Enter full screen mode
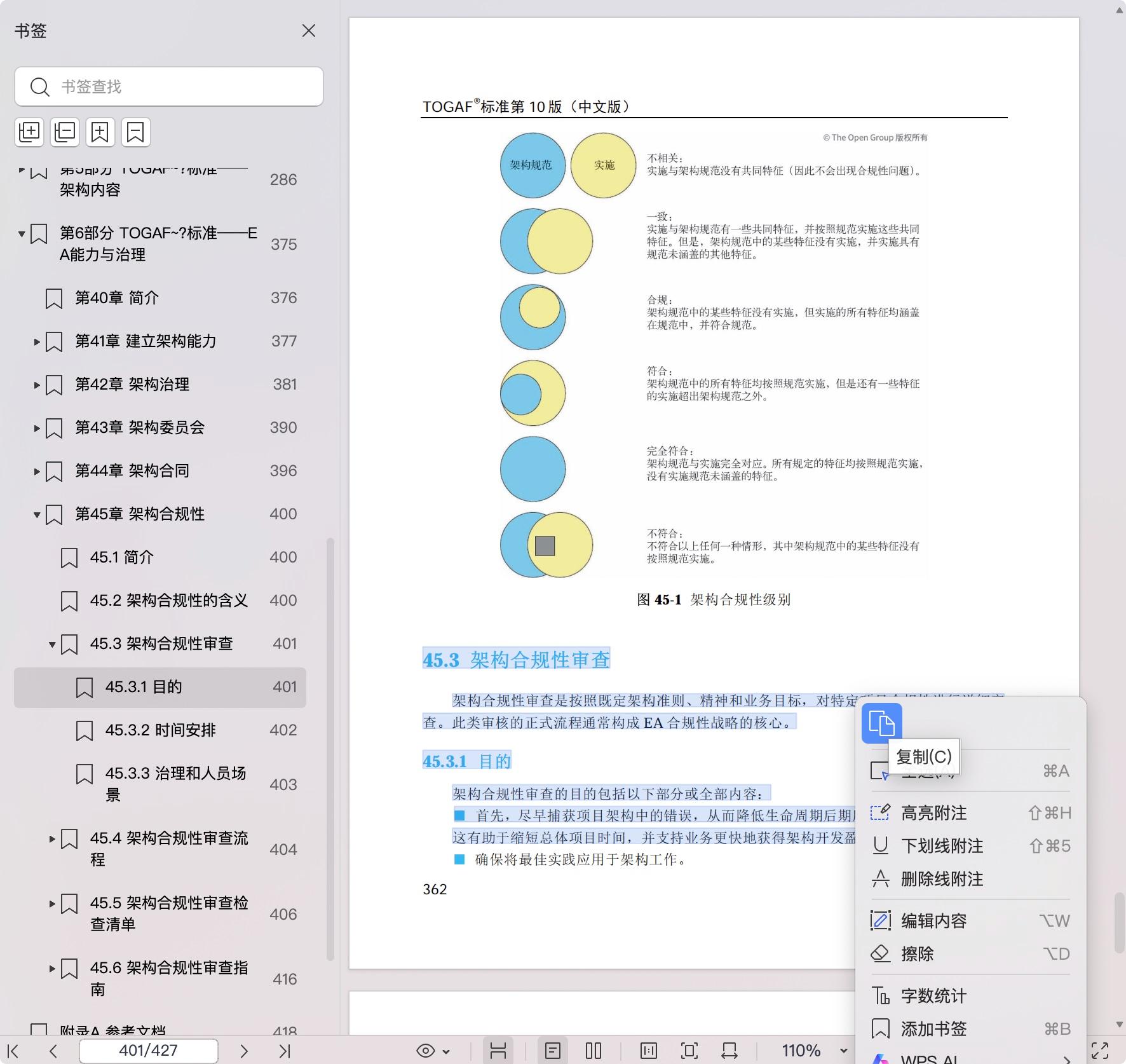Viewport: 1126px width, 1064px height. (x=1100, y=1051)
